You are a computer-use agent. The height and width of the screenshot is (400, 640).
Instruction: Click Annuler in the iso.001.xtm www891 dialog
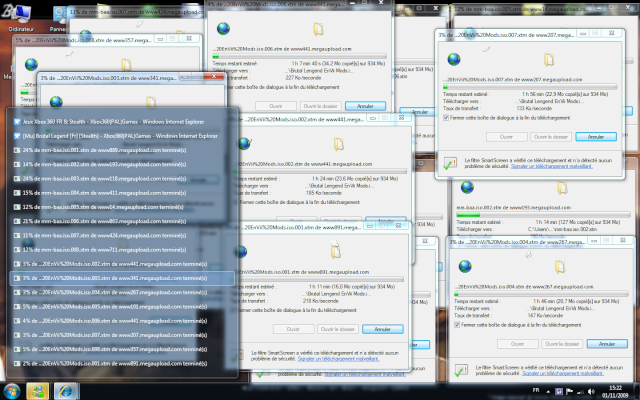[x=383, y=329]
